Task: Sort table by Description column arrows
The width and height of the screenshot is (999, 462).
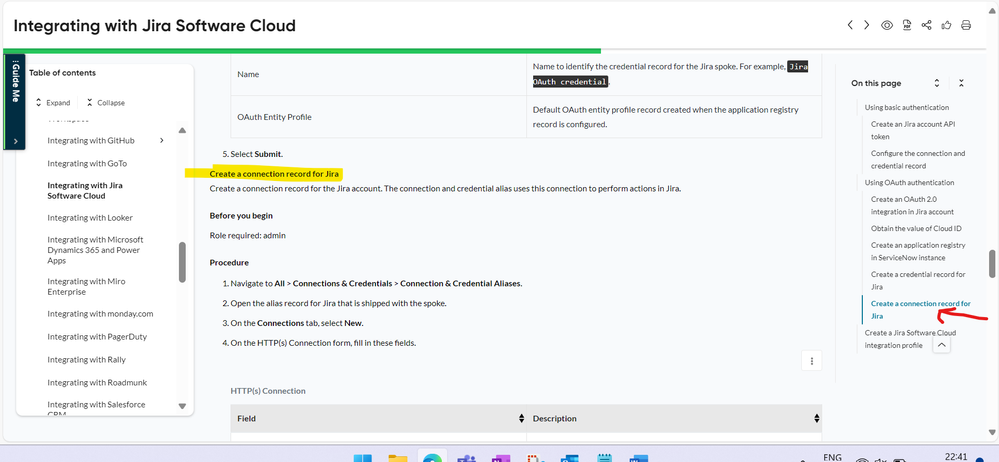Action: (x=817, y=419)
